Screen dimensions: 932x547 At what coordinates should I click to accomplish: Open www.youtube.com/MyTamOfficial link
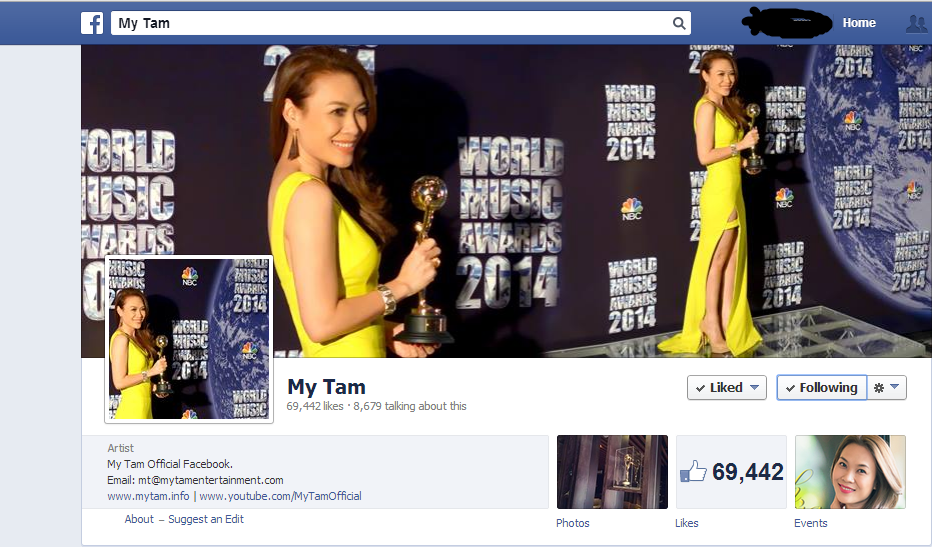pos(281,496)
